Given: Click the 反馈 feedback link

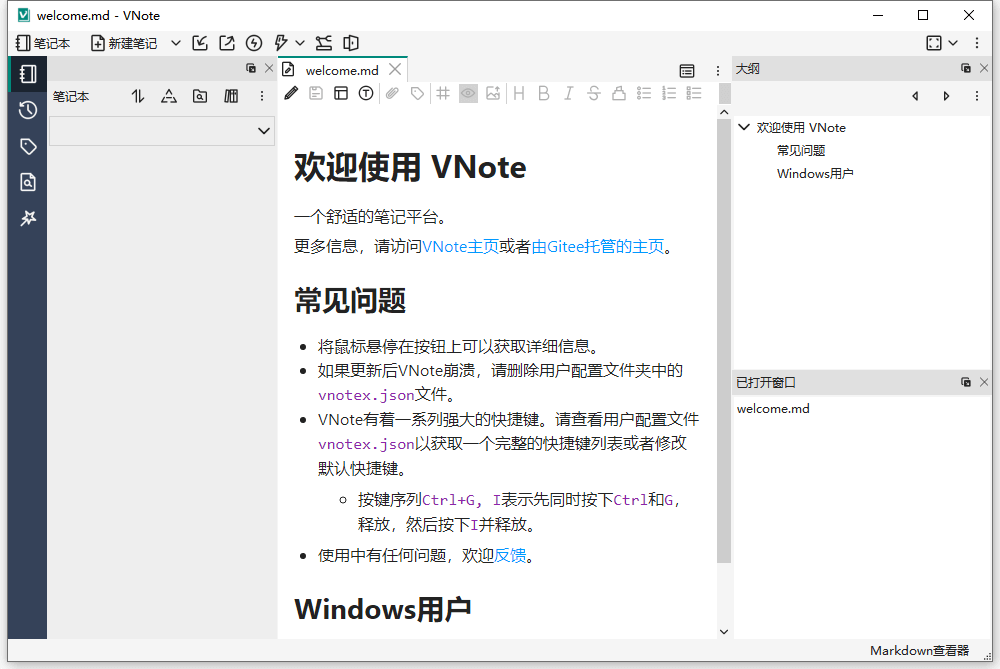Looking at the screenshot, I should (x=510, y=555).
